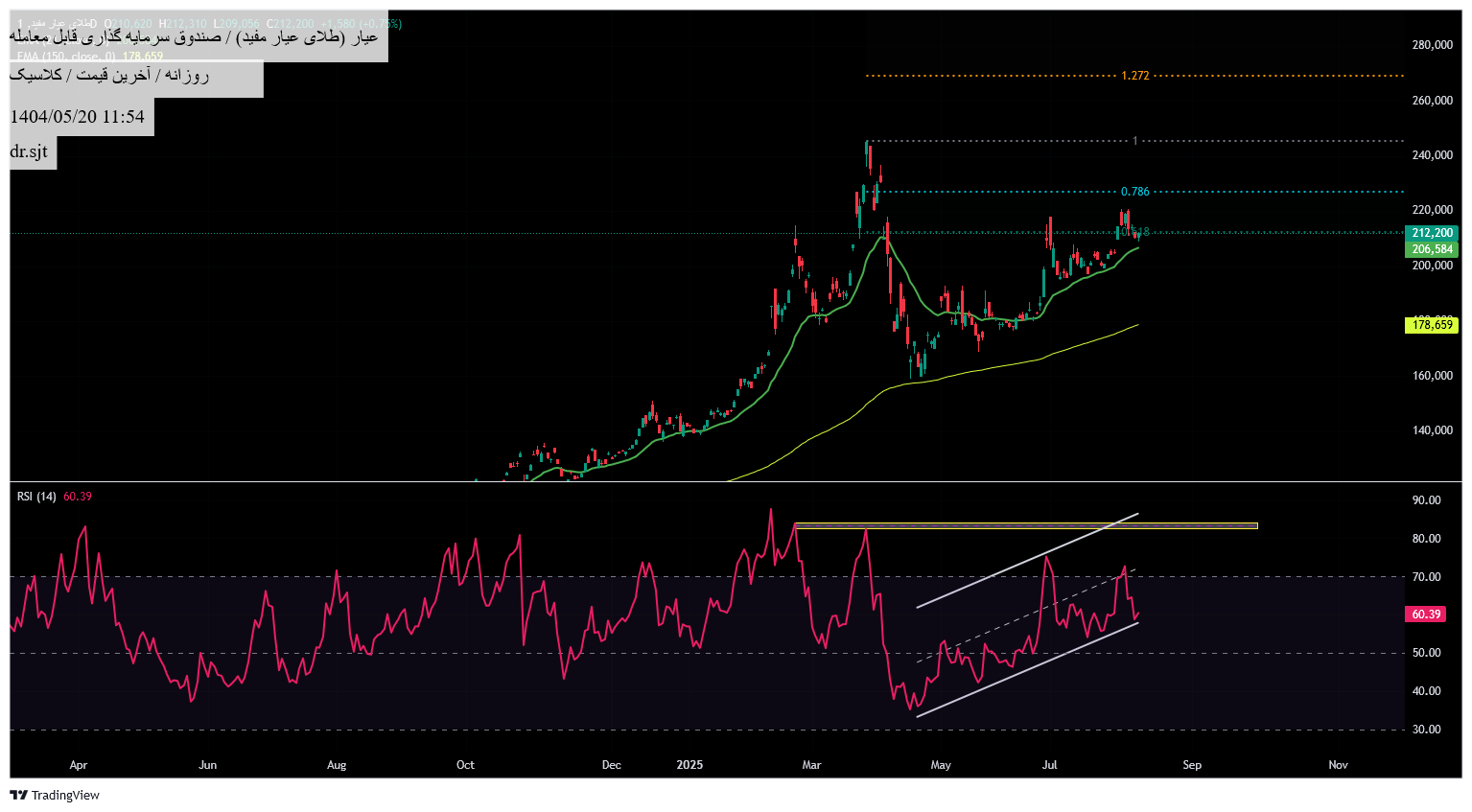Click the 50.00 RSI scale value

[1426, 653]
